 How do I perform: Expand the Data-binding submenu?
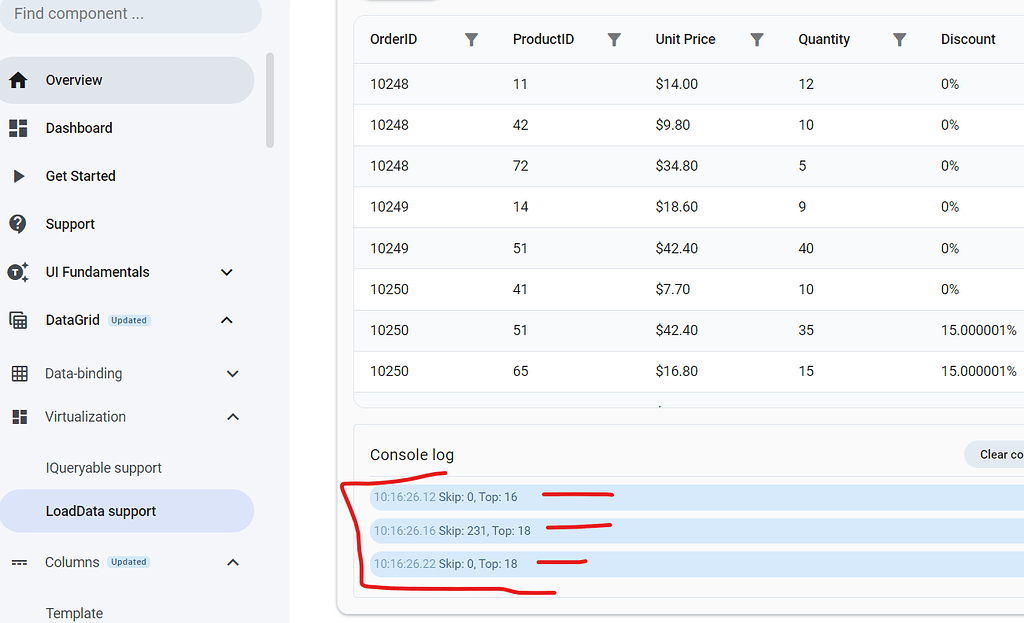coord(232,374)
